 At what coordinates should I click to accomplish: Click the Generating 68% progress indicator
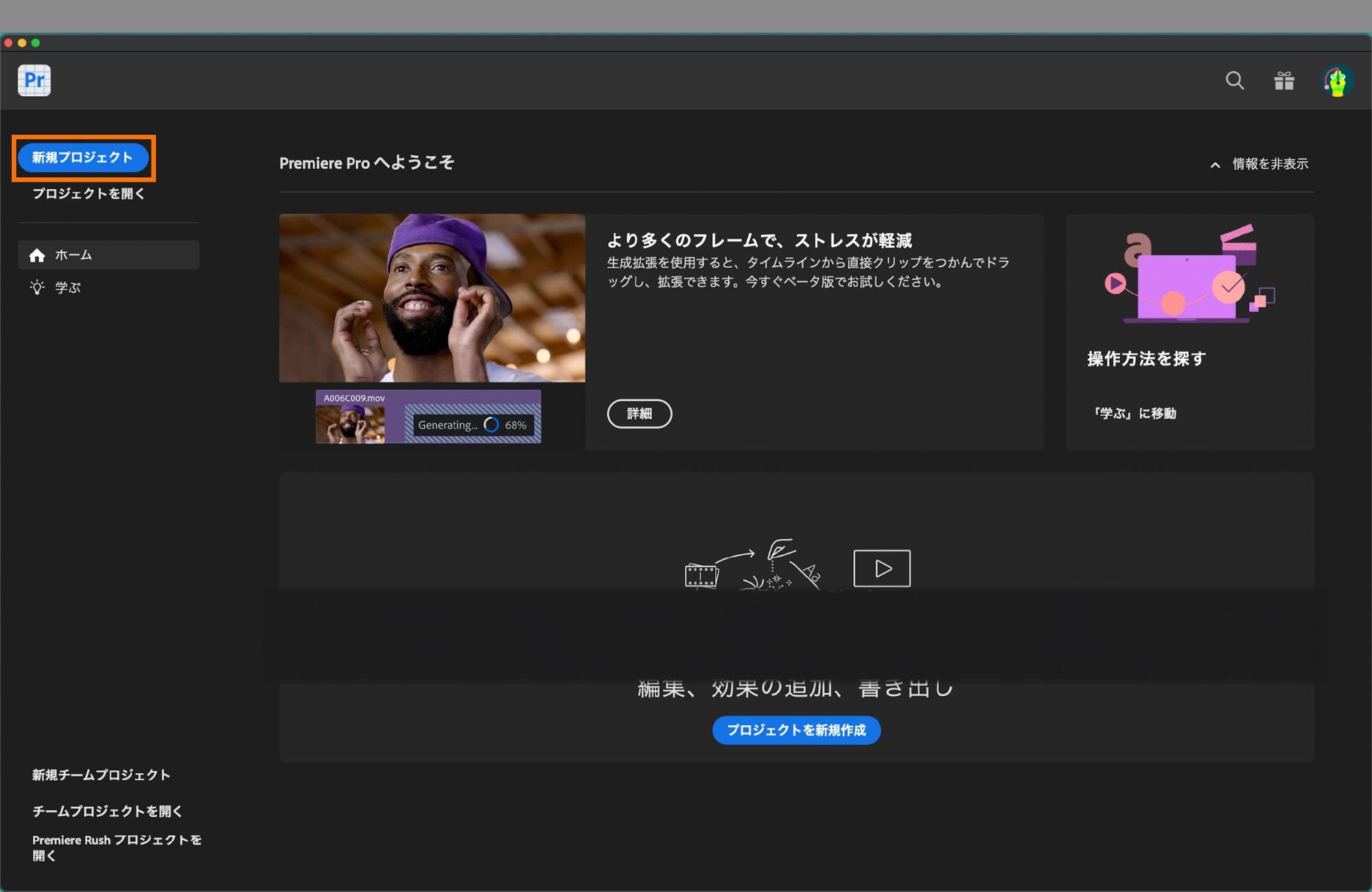coord(472,425)
